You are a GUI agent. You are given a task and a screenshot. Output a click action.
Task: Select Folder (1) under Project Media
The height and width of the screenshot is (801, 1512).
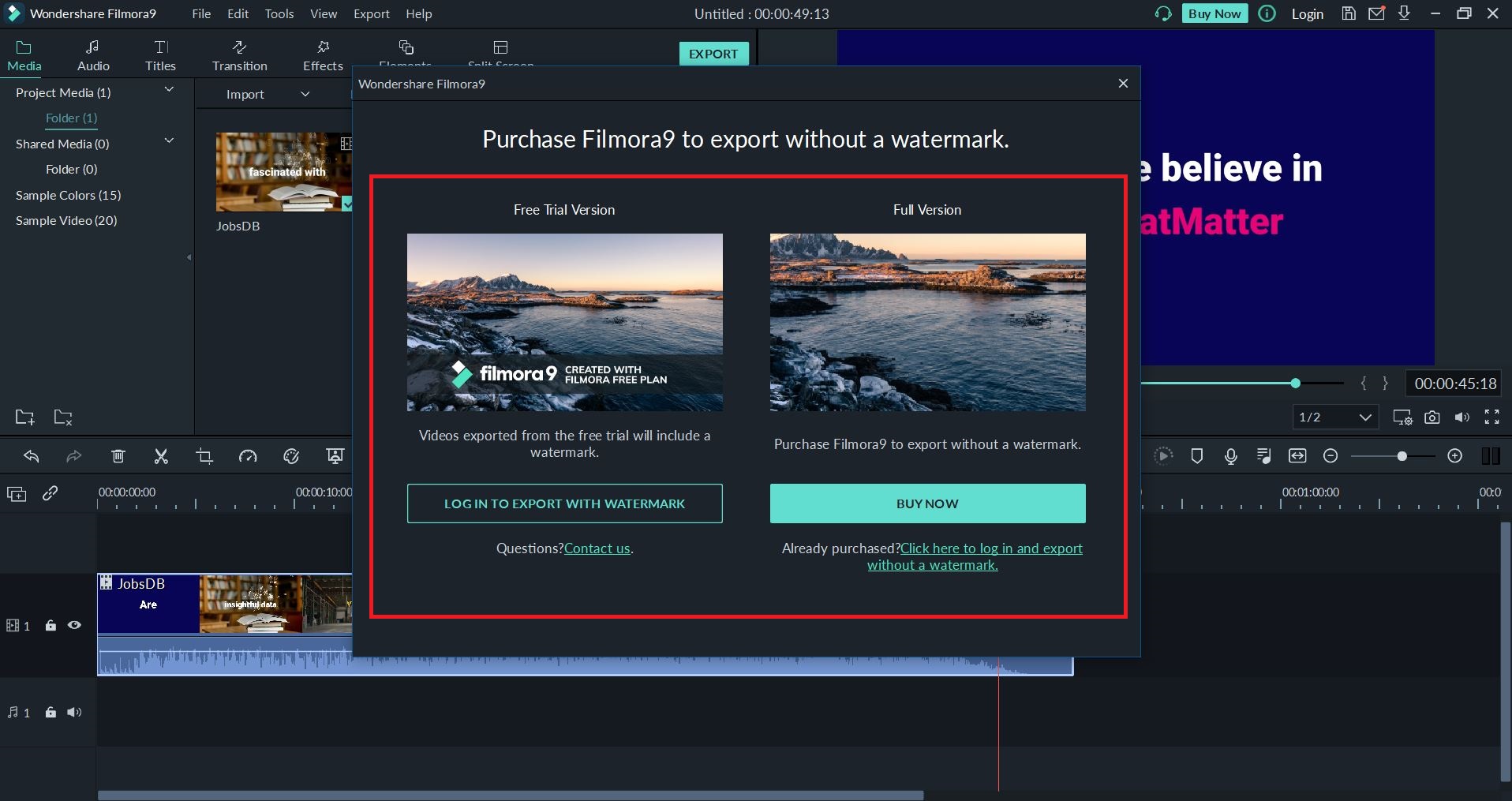coord(71,118)
